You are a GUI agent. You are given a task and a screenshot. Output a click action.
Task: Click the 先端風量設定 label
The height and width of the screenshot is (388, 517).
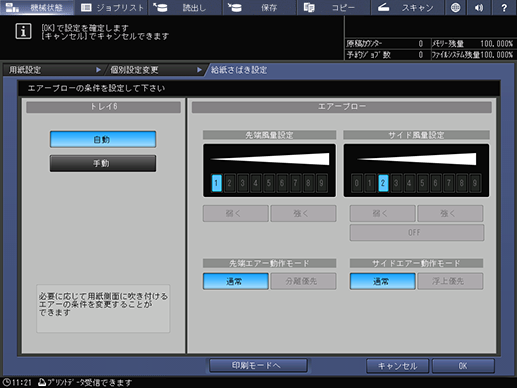pyautogui.click(x=269, y=135)
